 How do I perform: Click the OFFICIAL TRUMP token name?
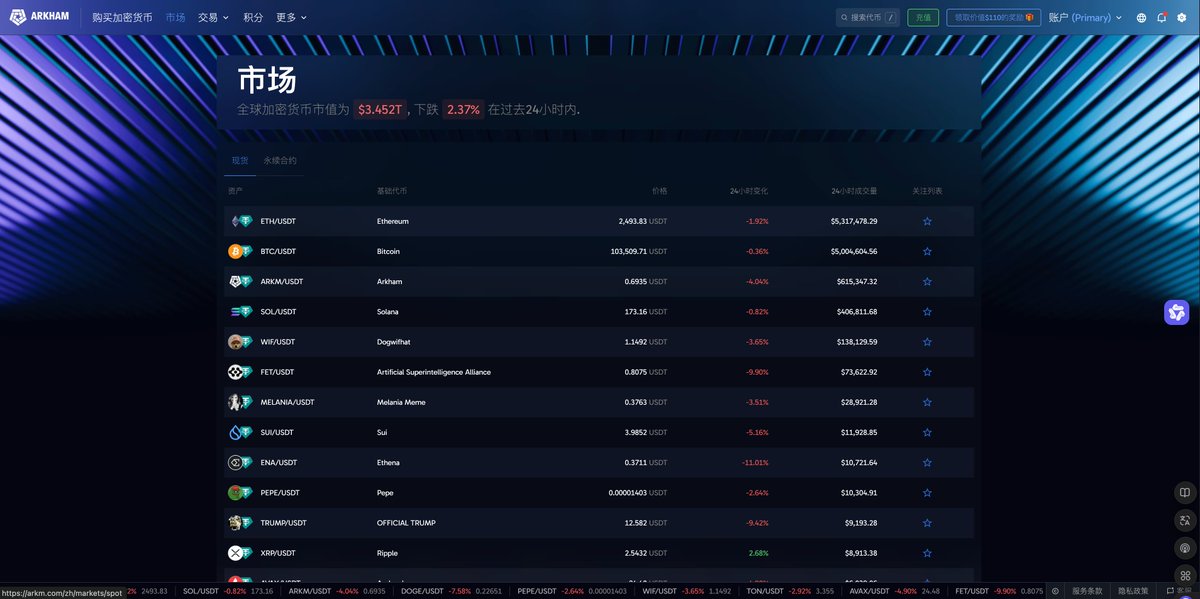tap(406, 523)
